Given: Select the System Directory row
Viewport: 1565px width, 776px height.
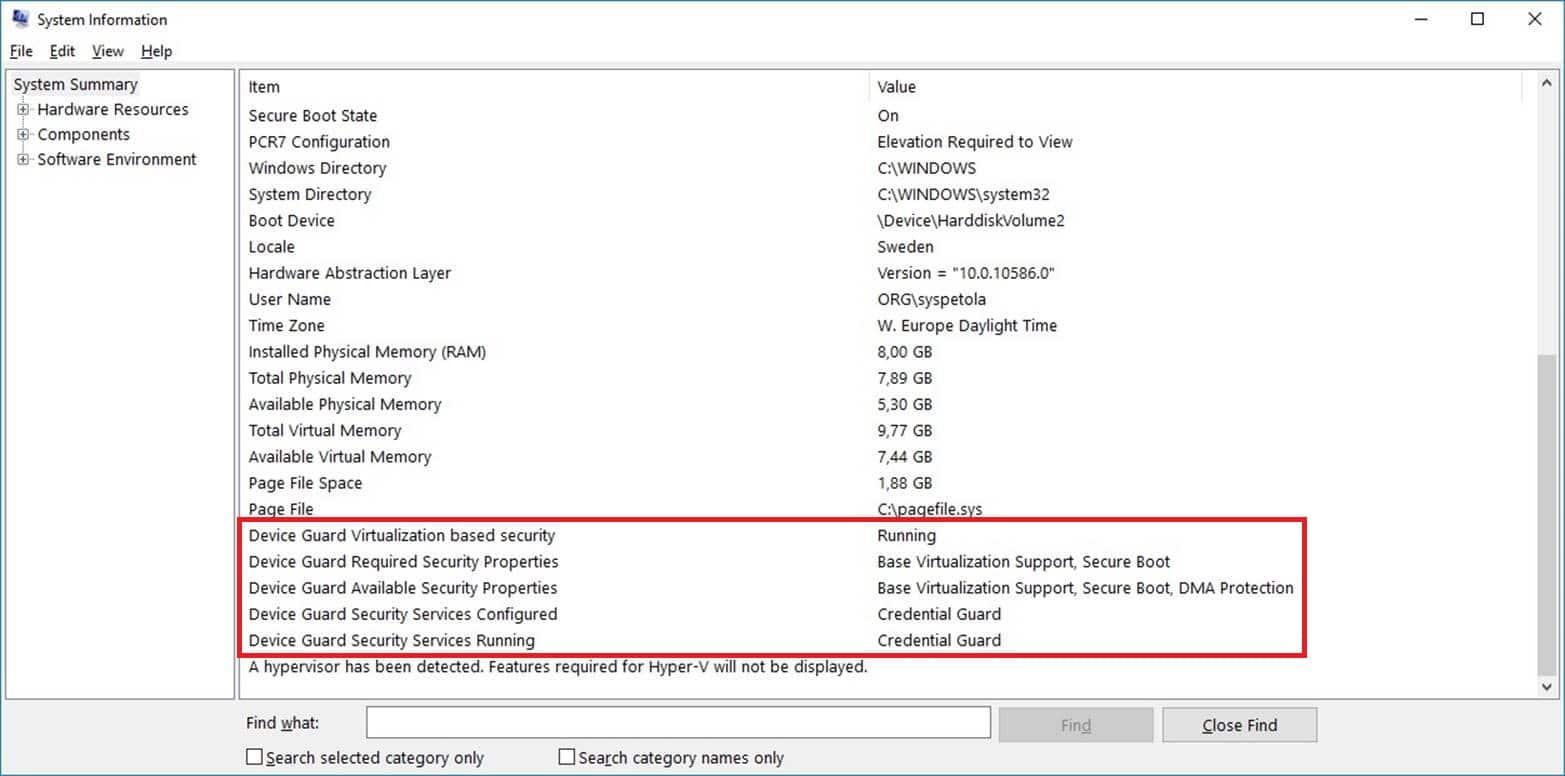Looking at the screenshot, I should tap(880, 194).
